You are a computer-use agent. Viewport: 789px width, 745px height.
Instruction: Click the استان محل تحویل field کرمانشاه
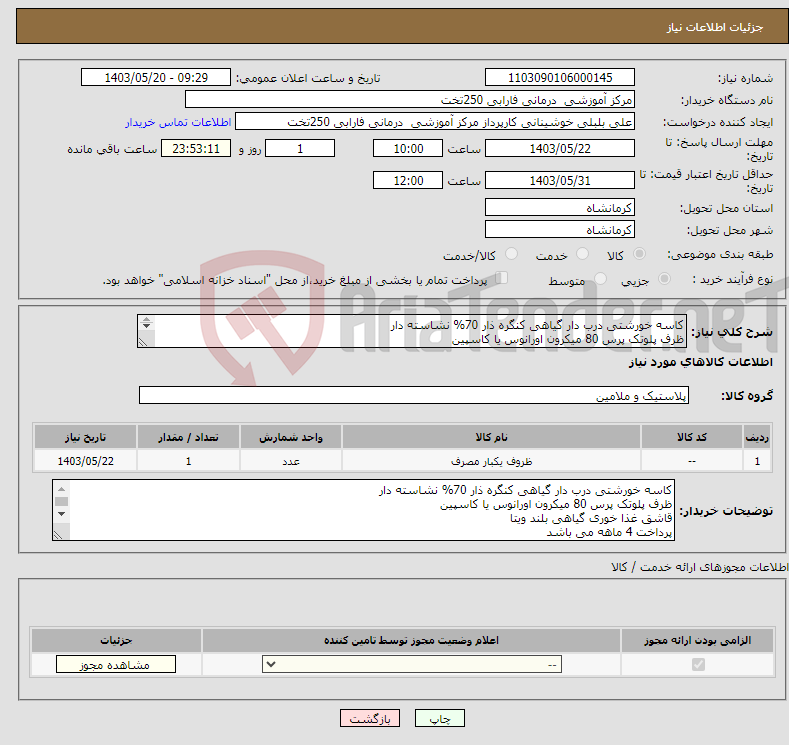click(560, 207)
